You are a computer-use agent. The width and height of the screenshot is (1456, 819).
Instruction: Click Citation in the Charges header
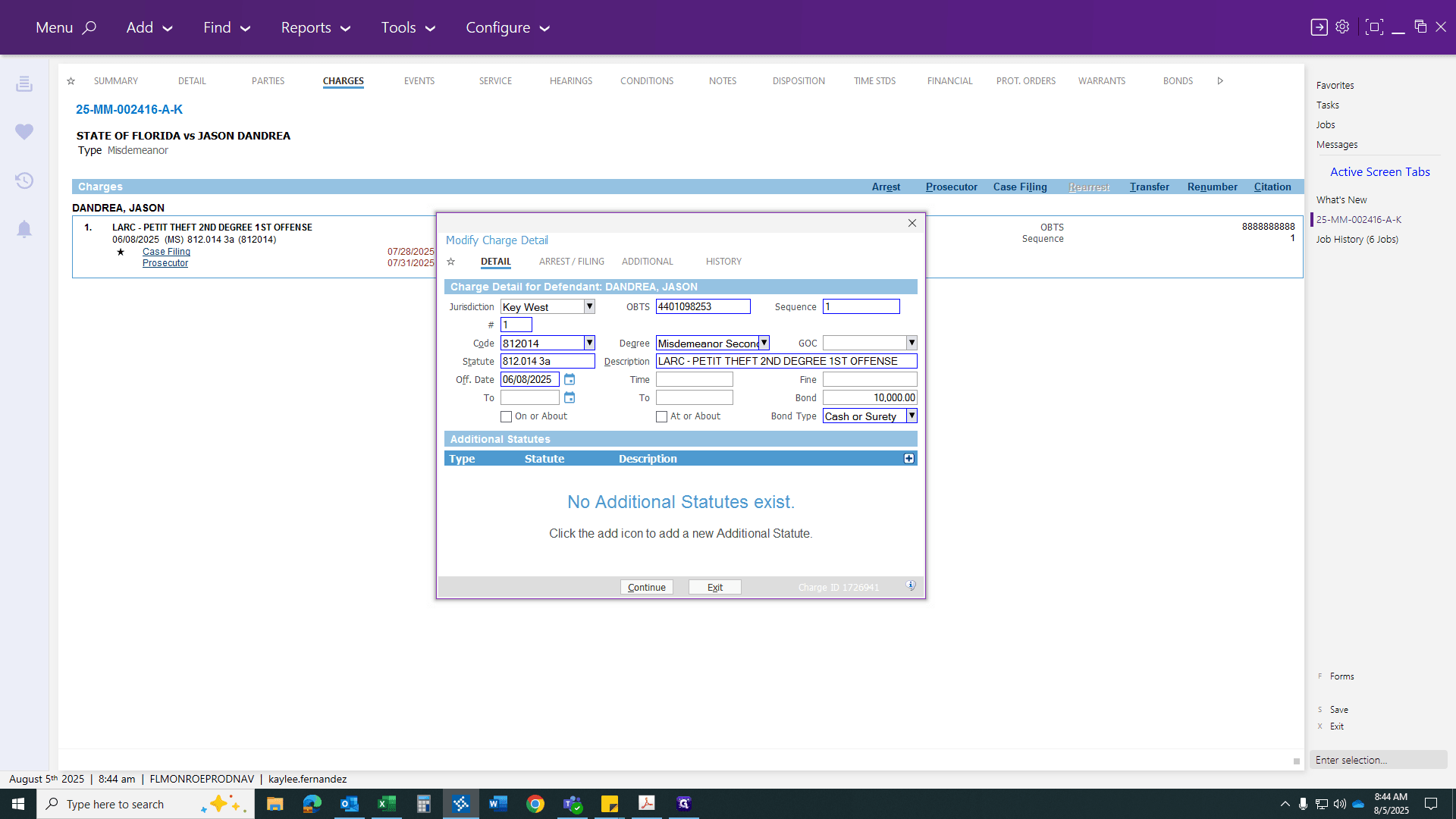(1272, 187)
